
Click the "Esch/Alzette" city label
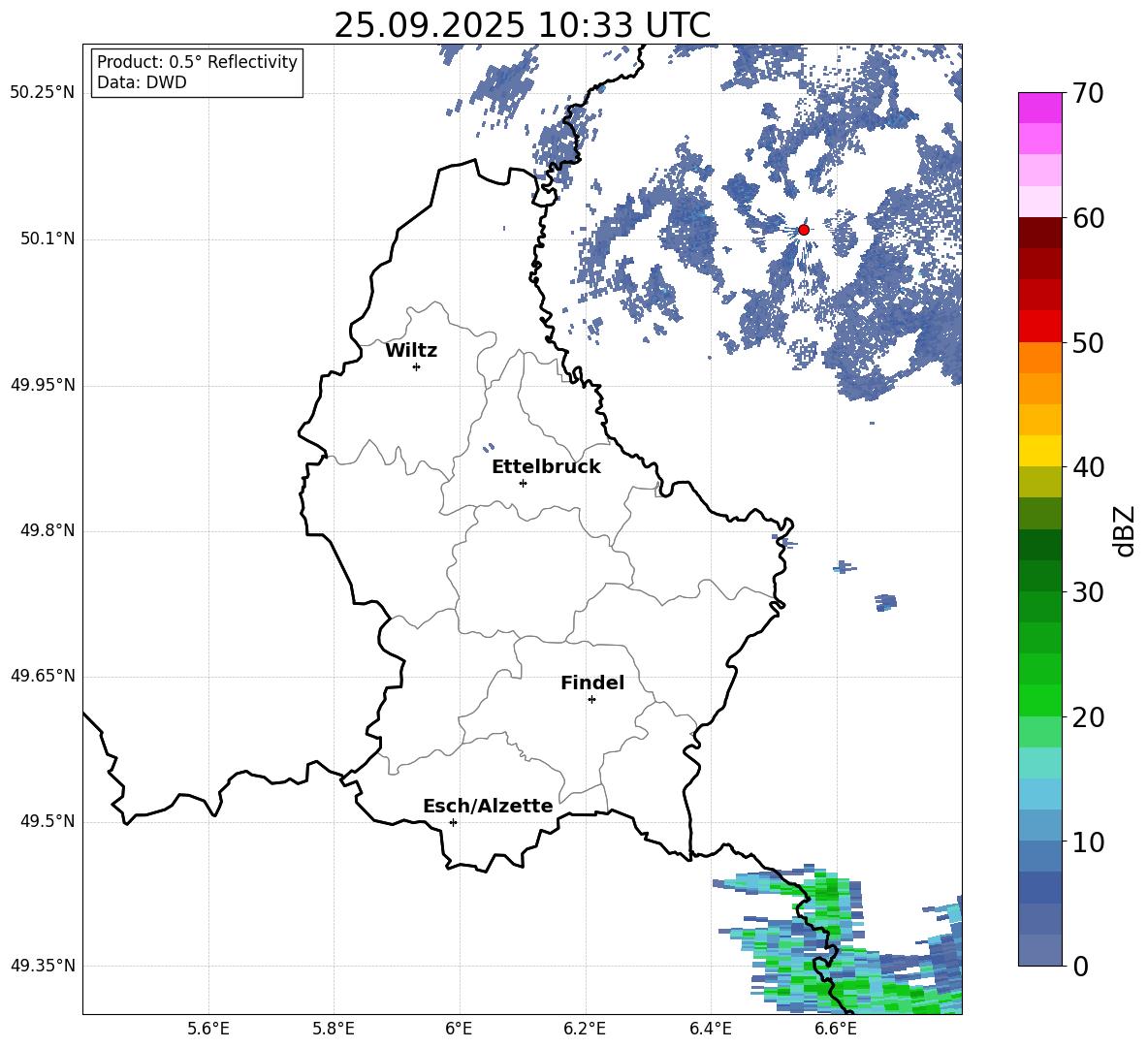click(x=488, y=807)
